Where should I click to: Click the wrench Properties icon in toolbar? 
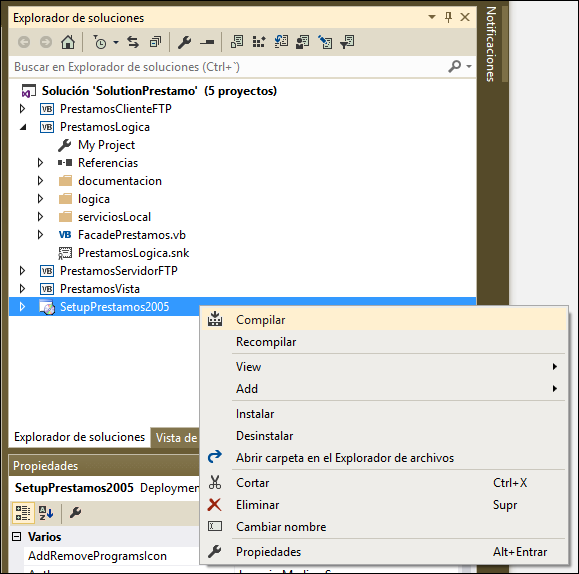pos(184,42)
